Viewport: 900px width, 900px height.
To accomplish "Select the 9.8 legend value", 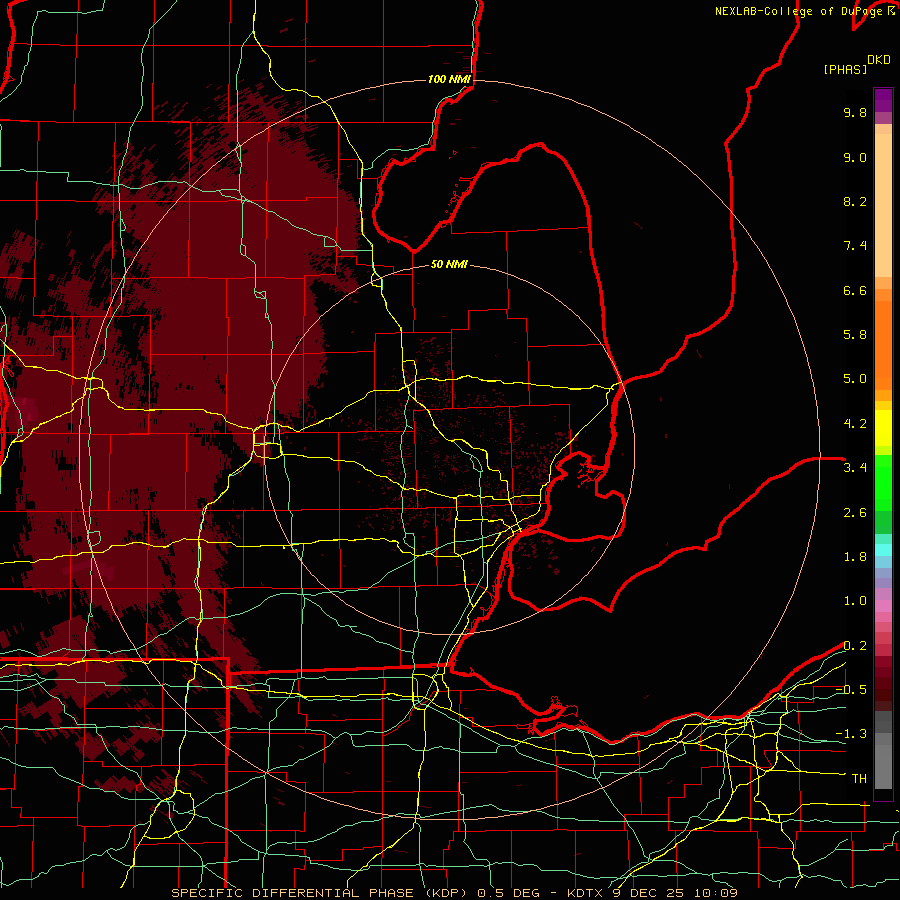I will click(x=855, y=112).
